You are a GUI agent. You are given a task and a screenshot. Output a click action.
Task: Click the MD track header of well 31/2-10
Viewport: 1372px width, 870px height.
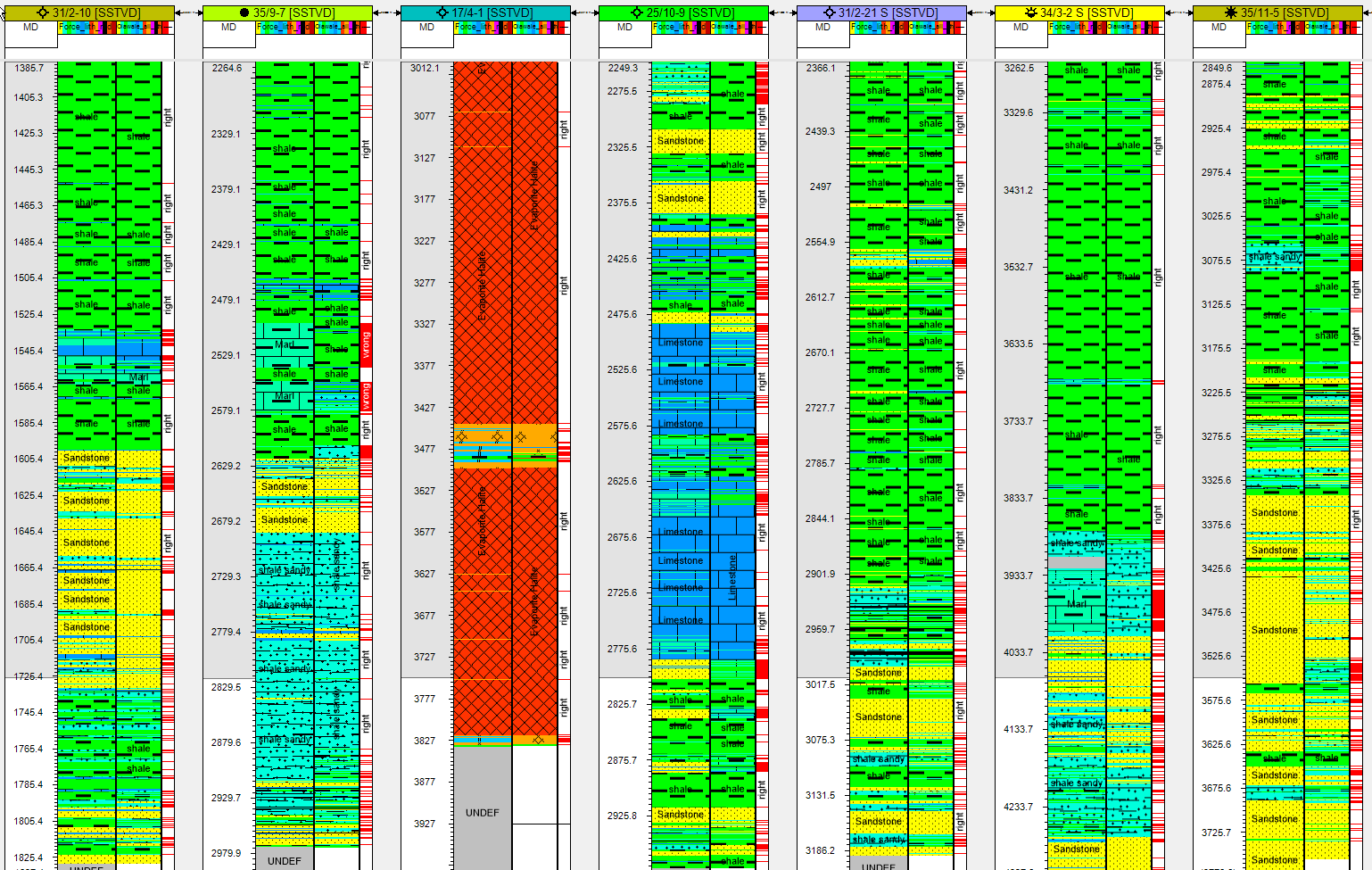(x=31, y=28)
